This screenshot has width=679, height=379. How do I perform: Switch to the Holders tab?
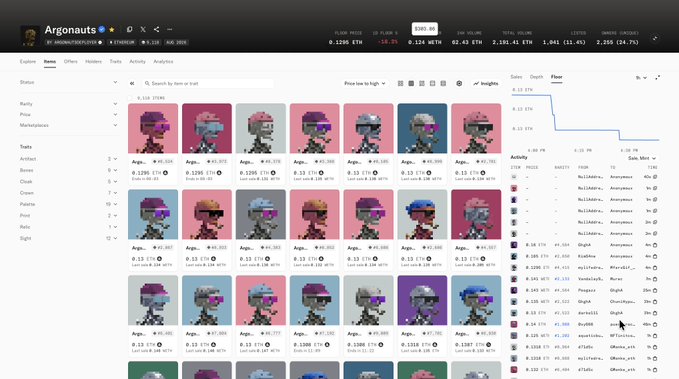click(94, 62)
